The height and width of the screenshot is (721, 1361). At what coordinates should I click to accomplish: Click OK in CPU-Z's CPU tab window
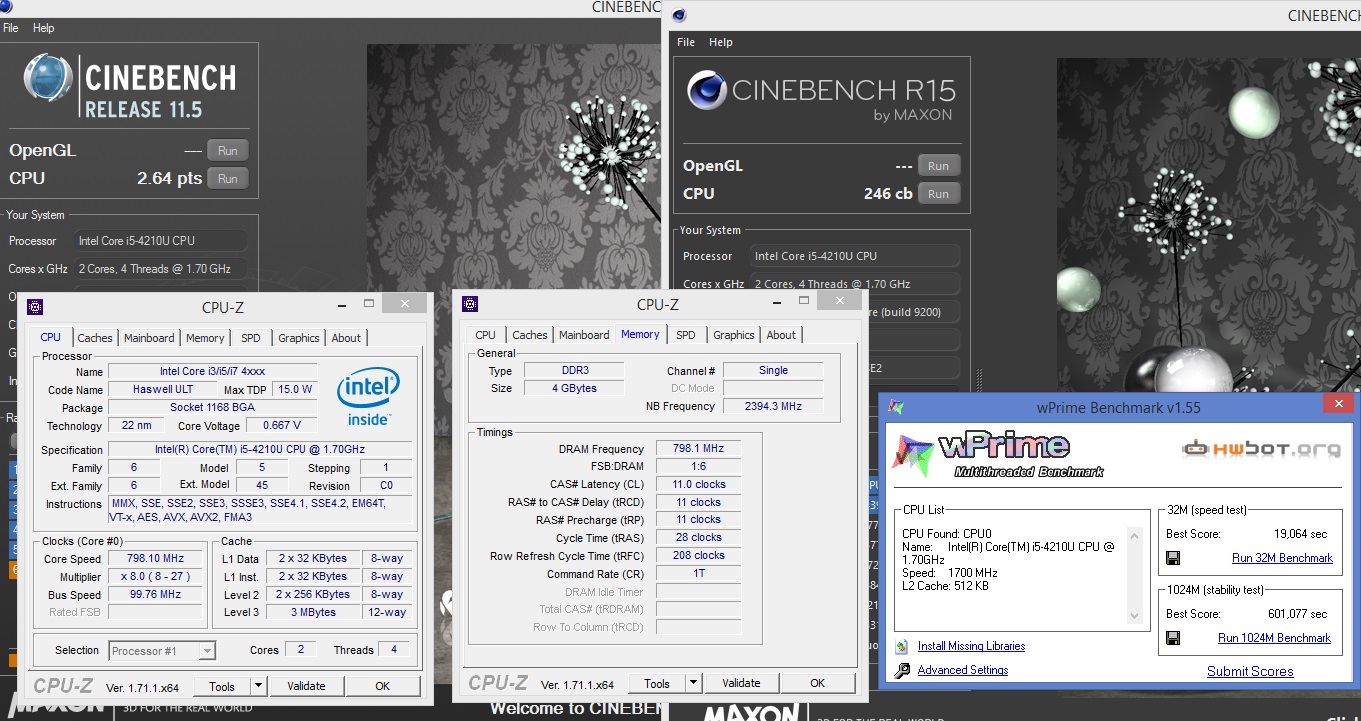[382, 686]
